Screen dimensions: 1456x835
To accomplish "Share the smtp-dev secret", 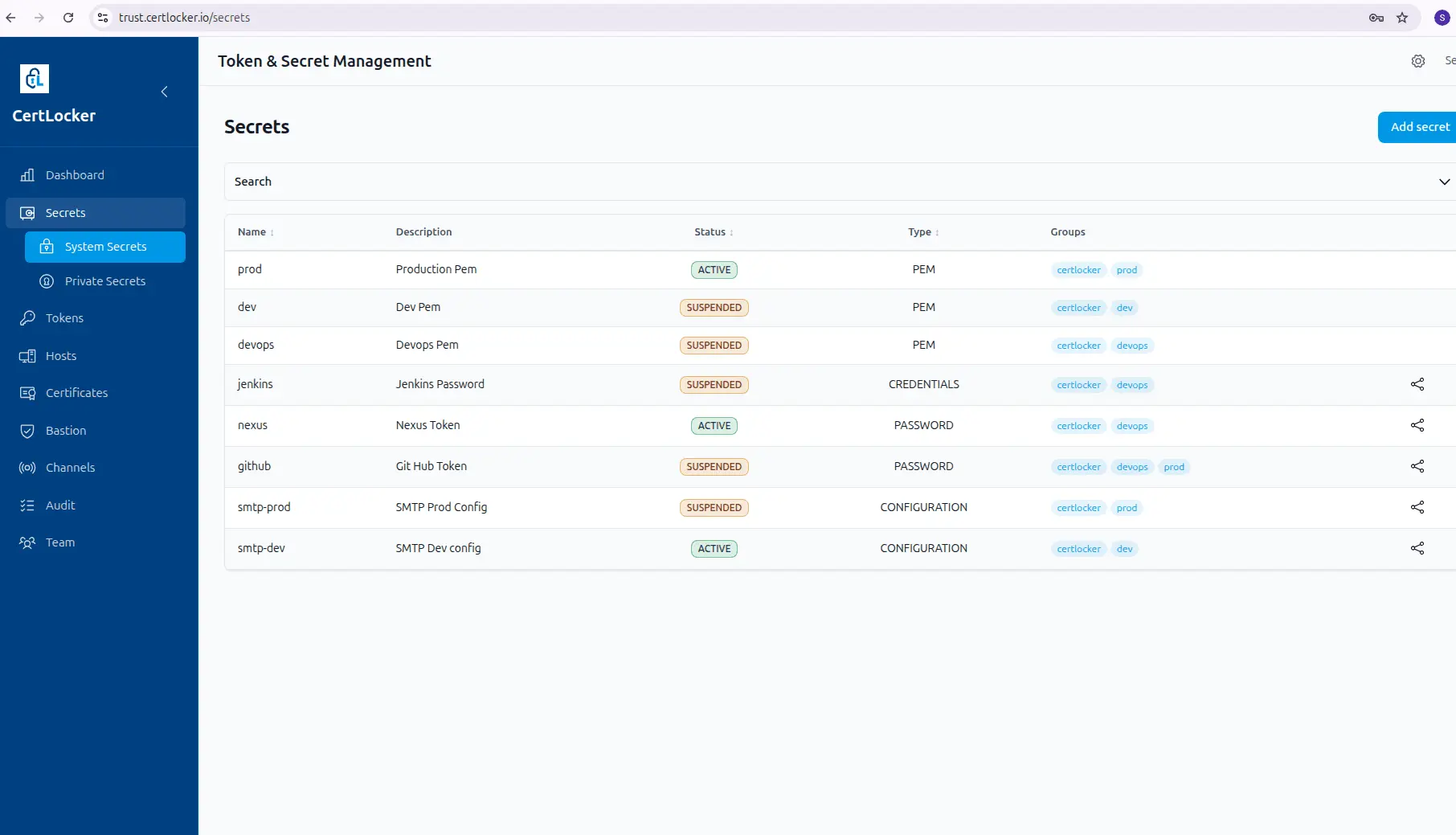I will [x=1417, y=548].
